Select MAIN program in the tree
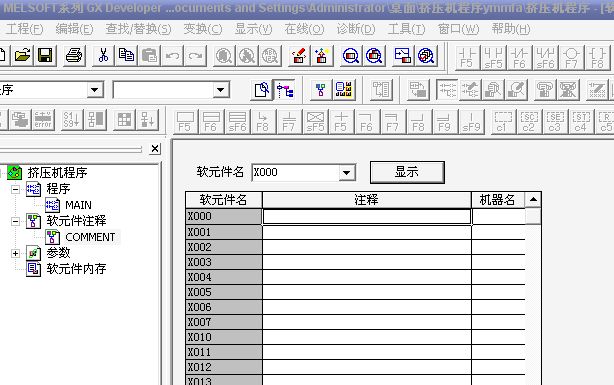 point(78,205)
